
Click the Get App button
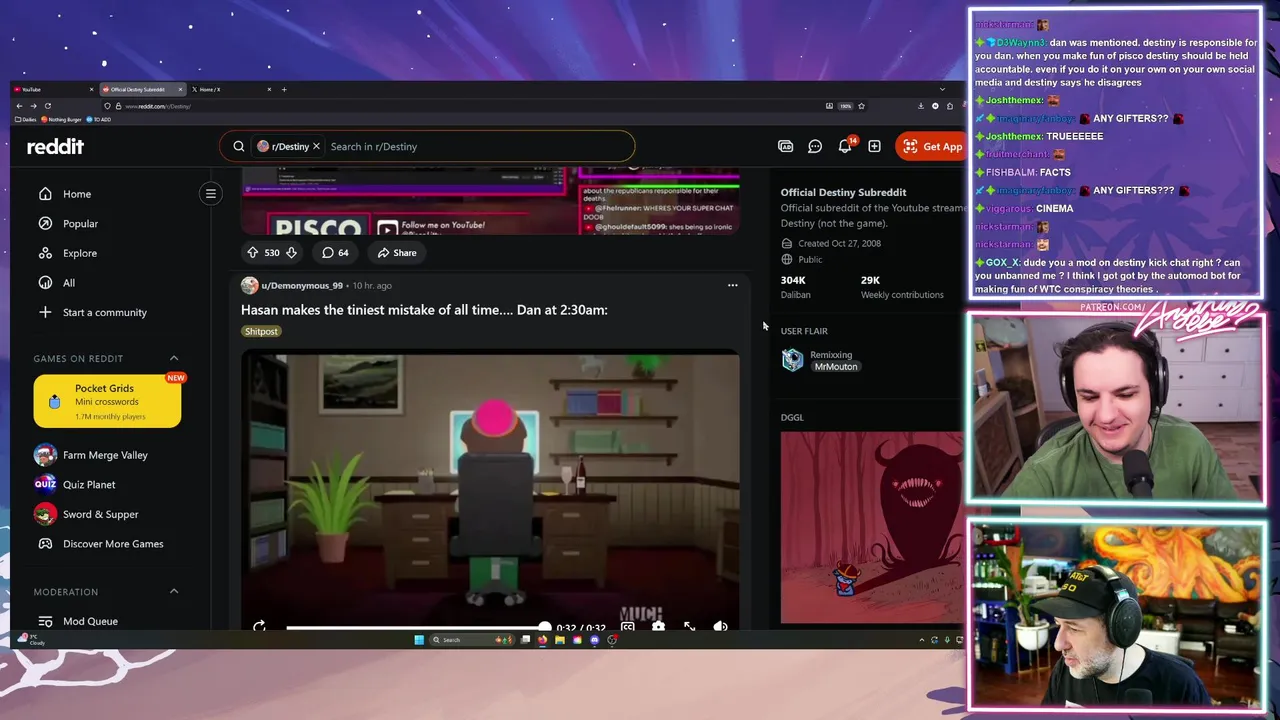tap(931, 146)
